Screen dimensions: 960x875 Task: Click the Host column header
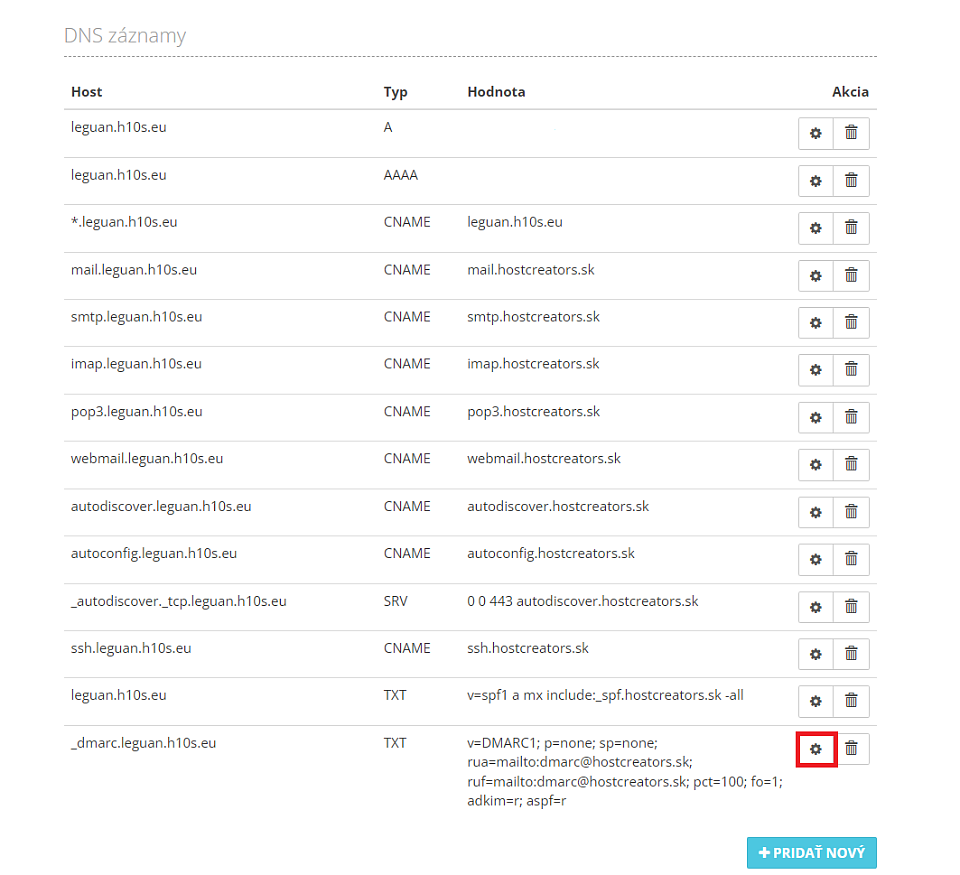(86, 92)
